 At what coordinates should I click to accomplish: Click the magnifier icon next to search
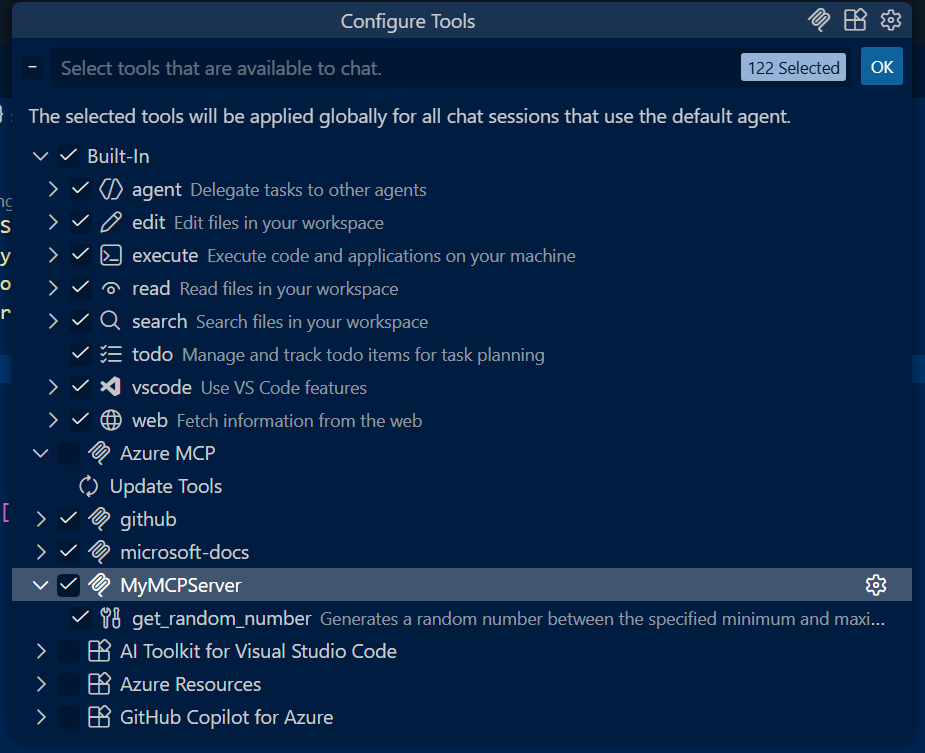coord(110,321)
